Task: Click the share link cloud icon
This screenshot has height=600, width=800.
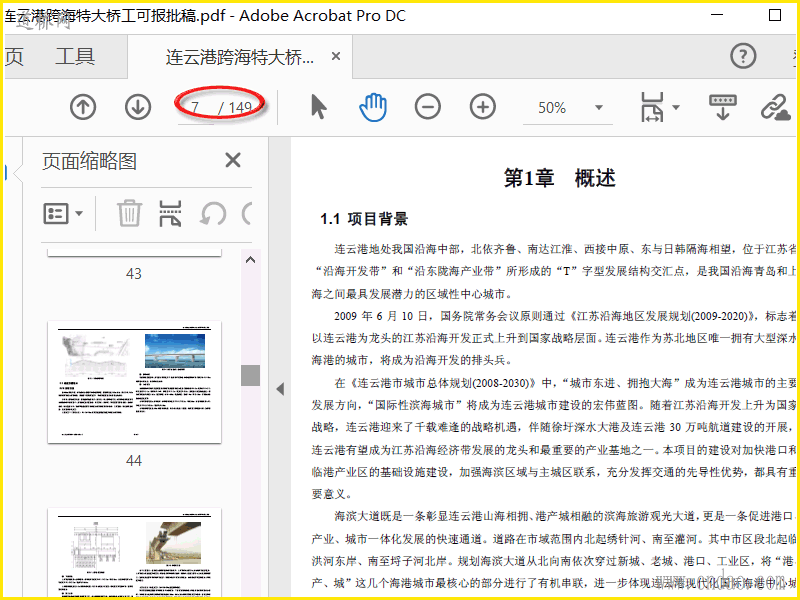Action: (x=776, y=107)
